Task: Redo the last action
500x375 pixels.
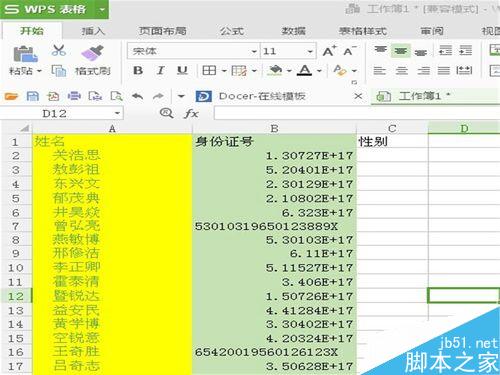Action: (x=158, y=97)
